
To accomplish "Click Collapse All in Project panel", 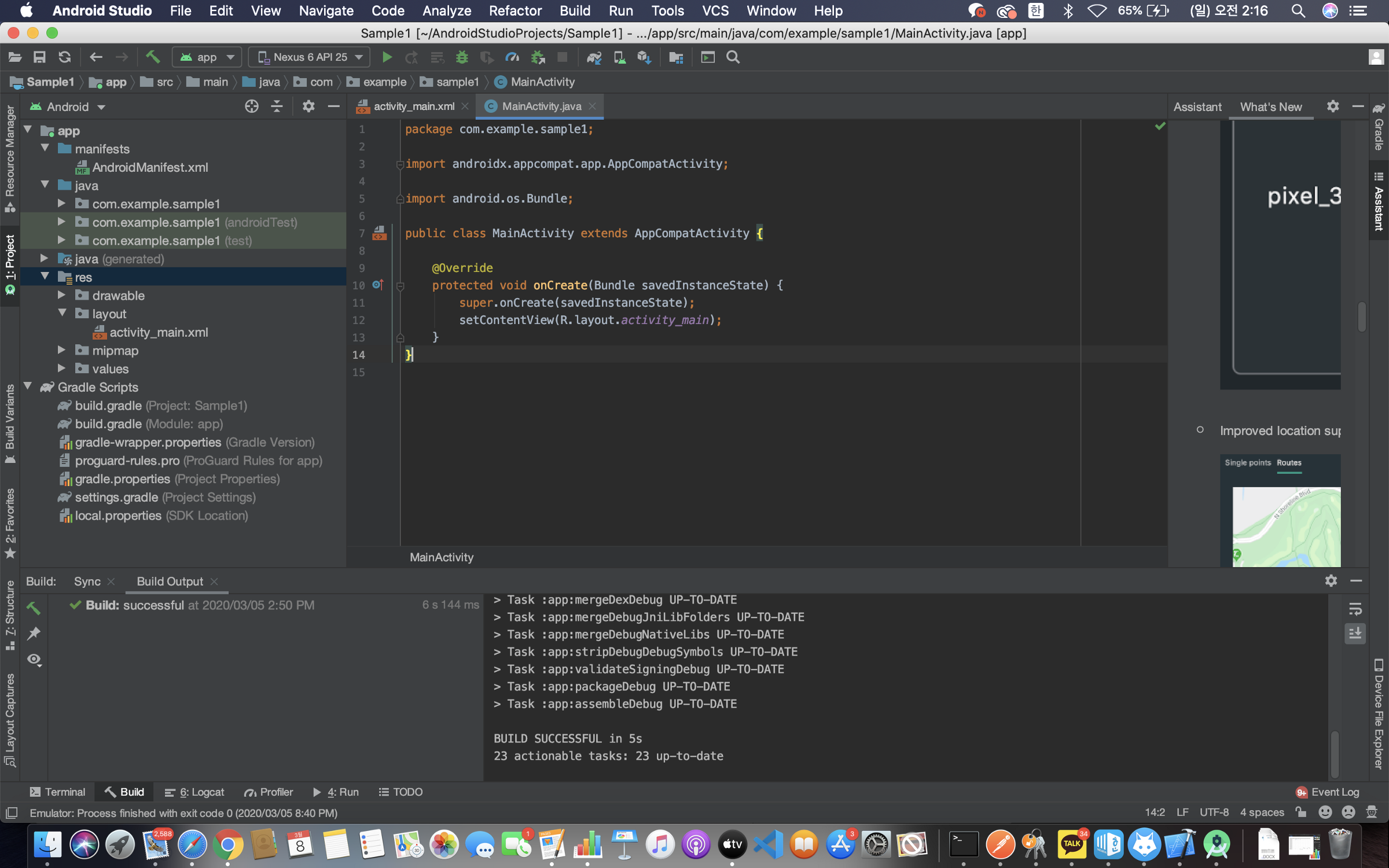I will (277, 106).
